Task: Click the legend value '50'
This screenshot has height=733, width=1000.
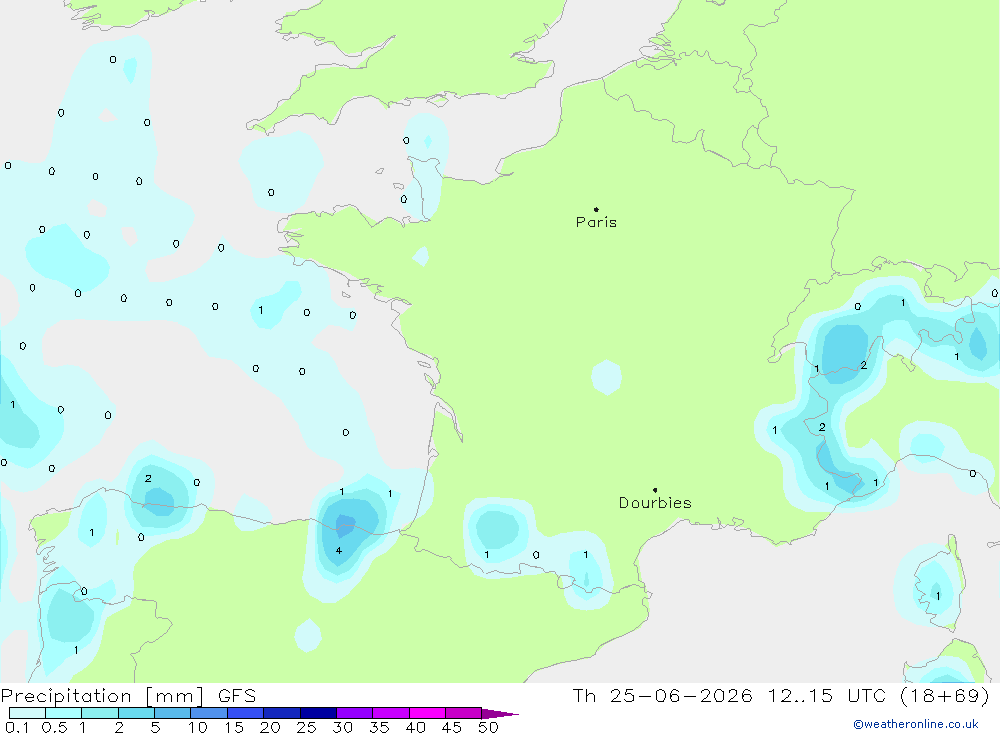Action: tap(489, 727)
